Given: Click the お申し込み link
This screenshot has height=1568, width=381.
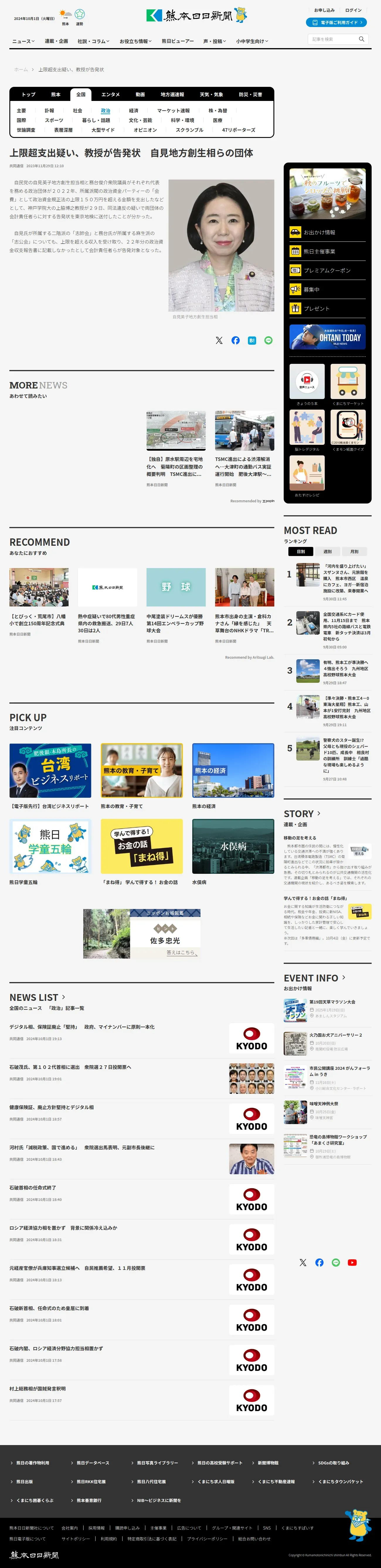Looking at the screenshot, I should tap(324, 10).
